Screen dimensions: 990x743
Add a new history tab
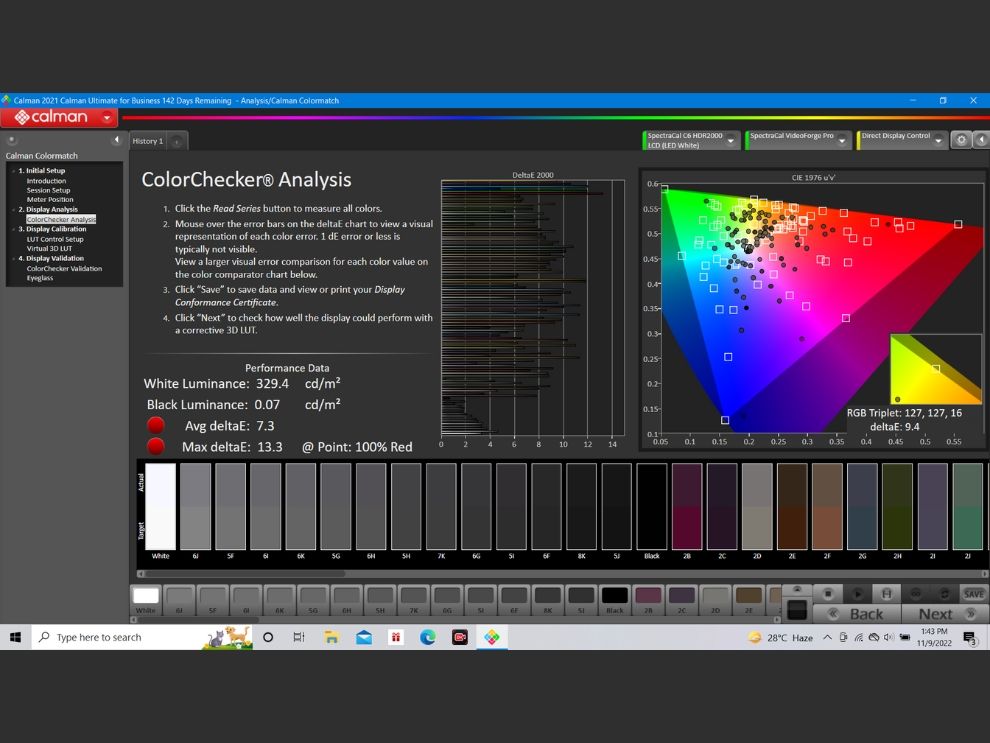coord(177,141)
